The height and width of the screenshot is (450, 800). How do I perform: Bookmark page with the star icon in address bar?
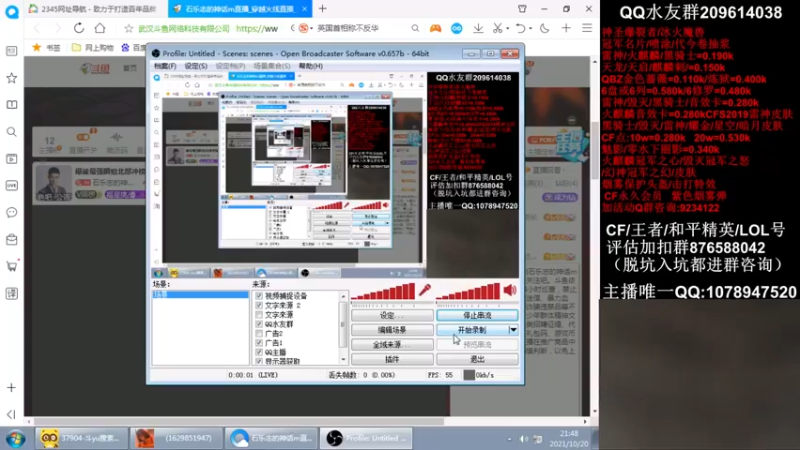pos(129,29)
